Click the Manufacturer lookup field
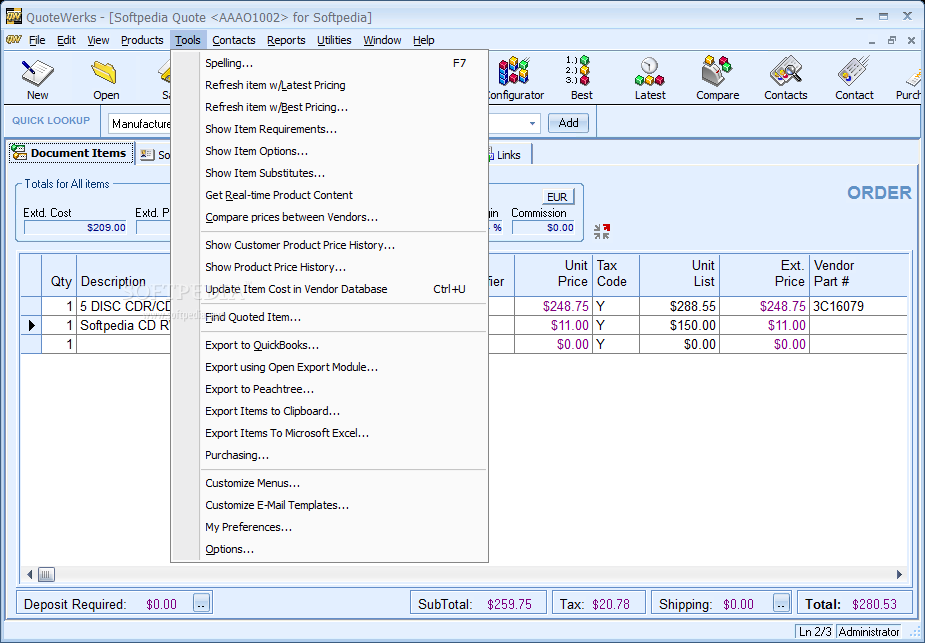This screenshot has width=925, height=643. pos(140,124)
